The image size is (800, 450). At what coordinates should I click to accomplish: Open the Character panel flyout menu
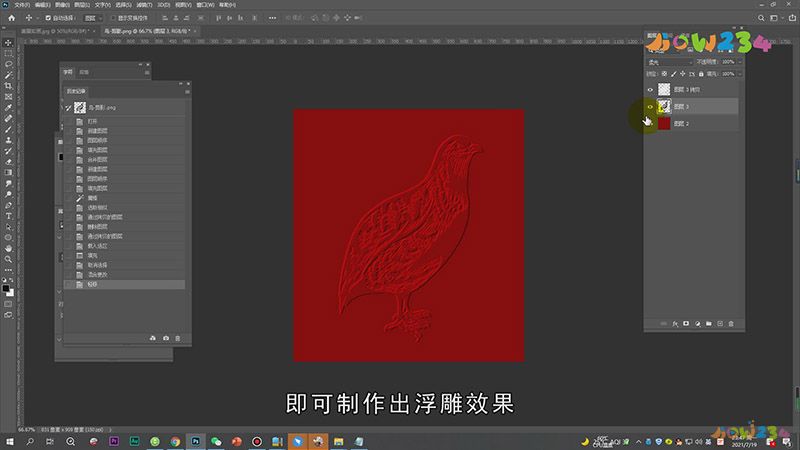(x=147, y=72)
